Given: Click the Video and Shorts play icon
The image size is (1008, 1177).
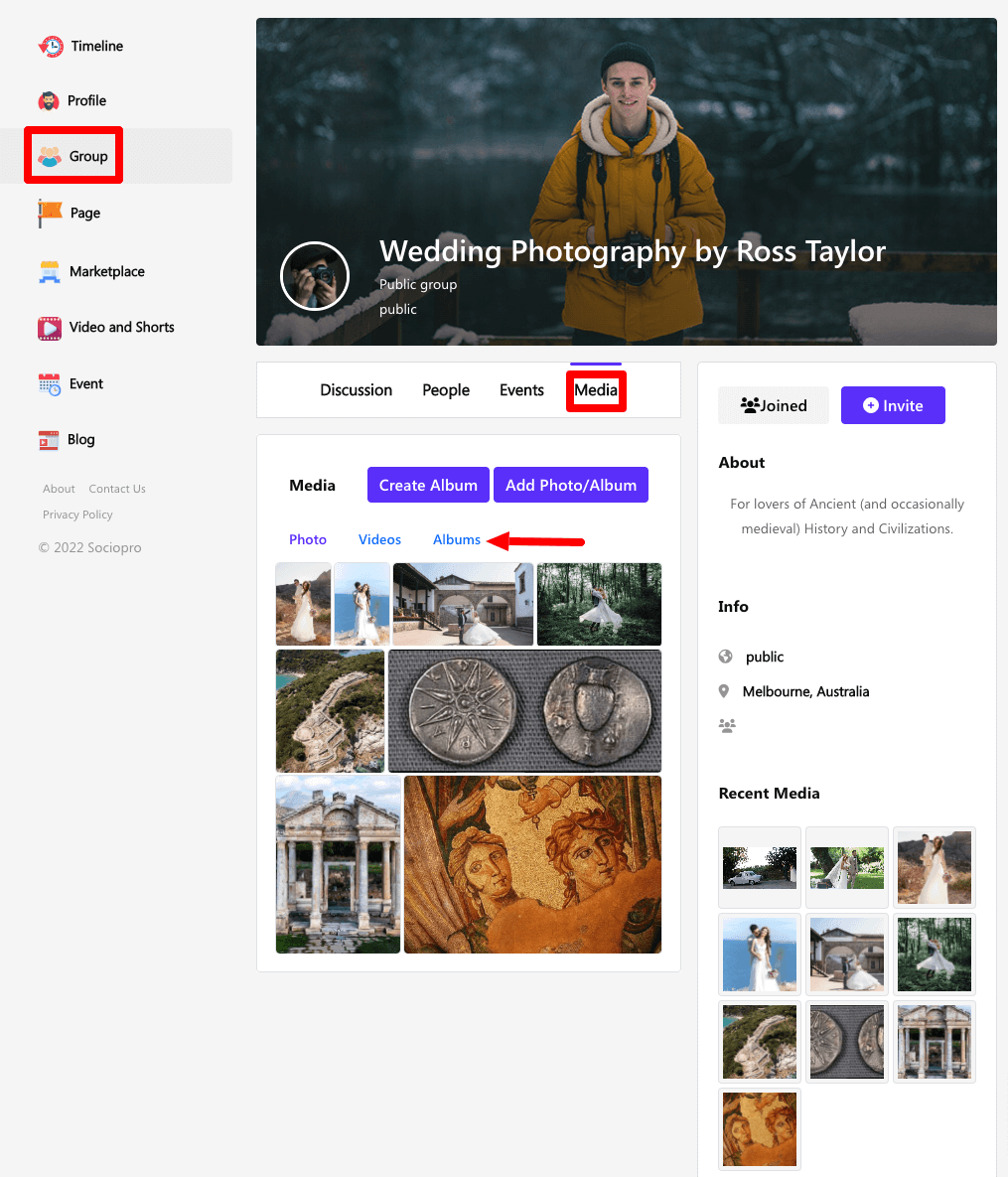Looking at the screenshot, I should click(50, 328).
